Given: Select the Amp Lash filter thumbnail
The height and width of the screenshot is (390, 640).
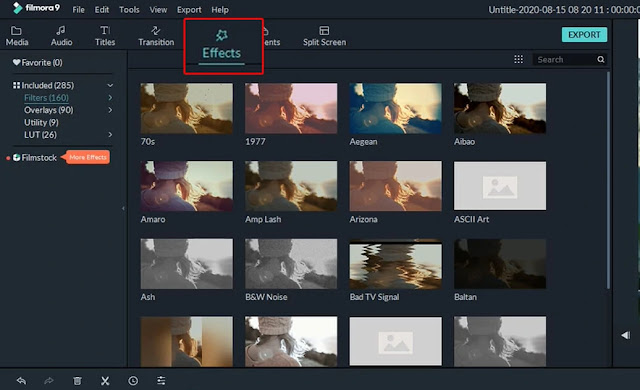Looking at the screenshot, I should (x=291, y=186).
